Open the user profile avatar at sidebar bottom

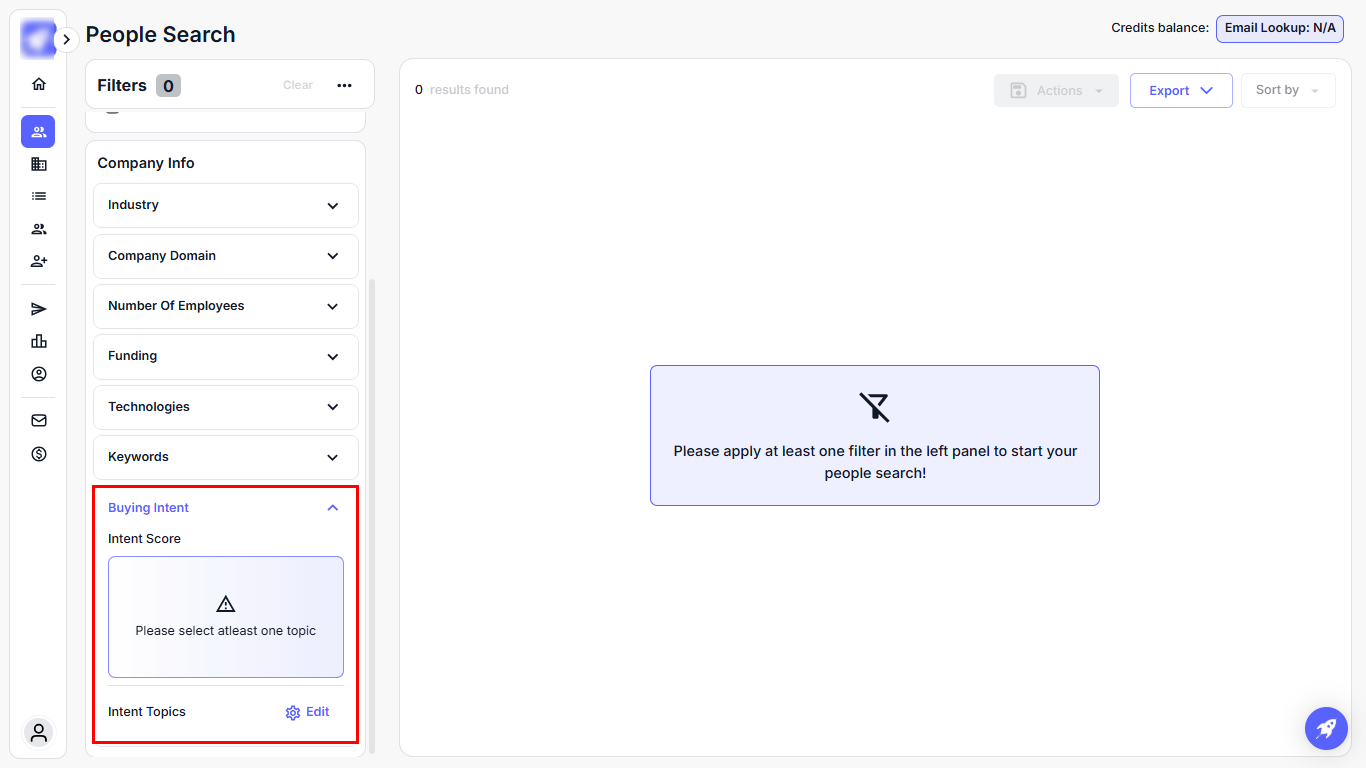39,733
